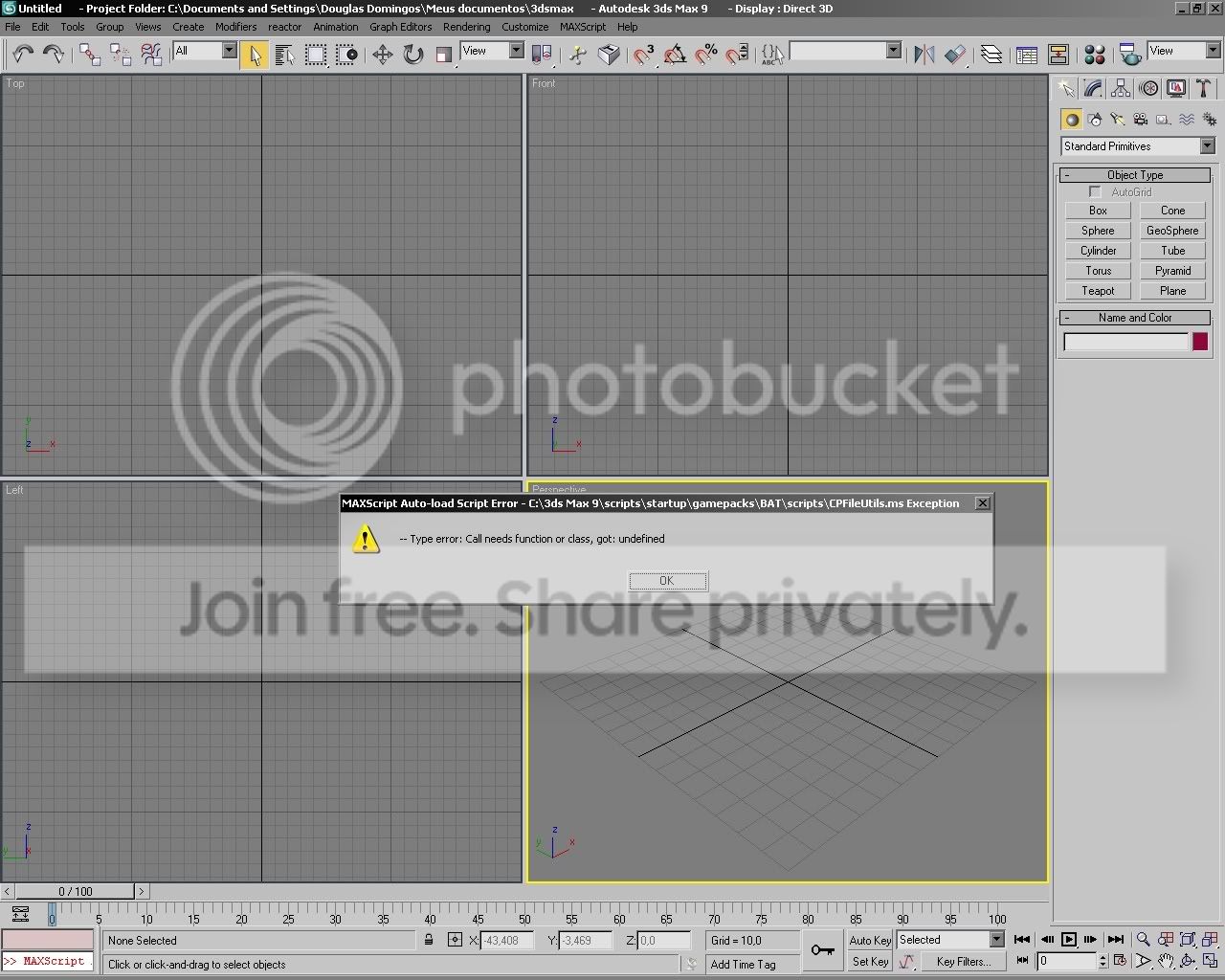Collapse the Object Type rollout

click(x=1135, y=175)
